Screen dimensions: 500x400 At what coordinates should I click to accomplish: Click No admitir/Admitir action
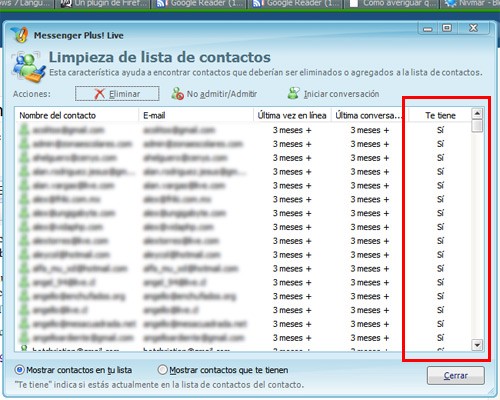(214, 94)
